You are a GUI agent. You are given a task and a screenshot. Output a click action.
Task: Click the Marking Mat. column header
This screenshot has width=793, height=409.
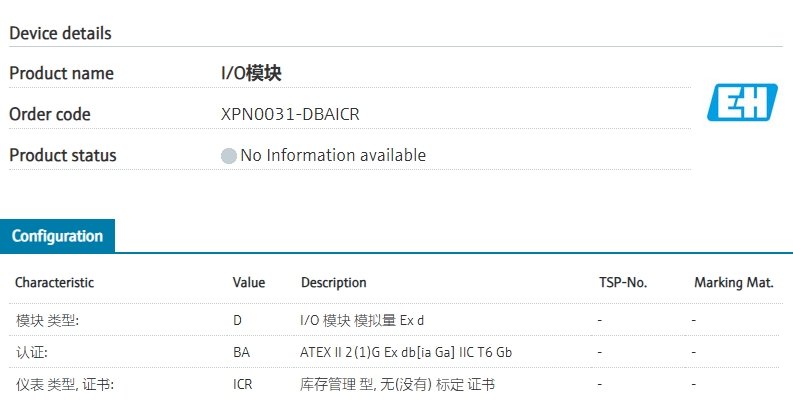(x=733, y=283)
